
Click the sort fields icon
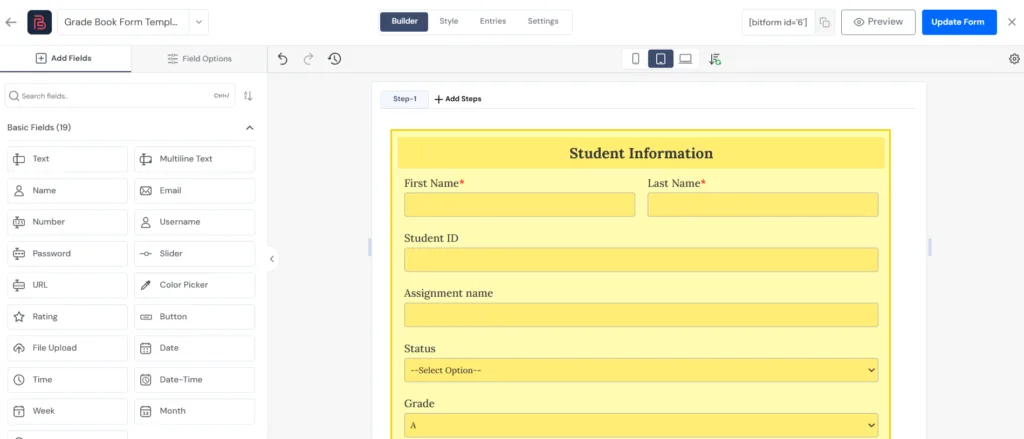point(248,96)
